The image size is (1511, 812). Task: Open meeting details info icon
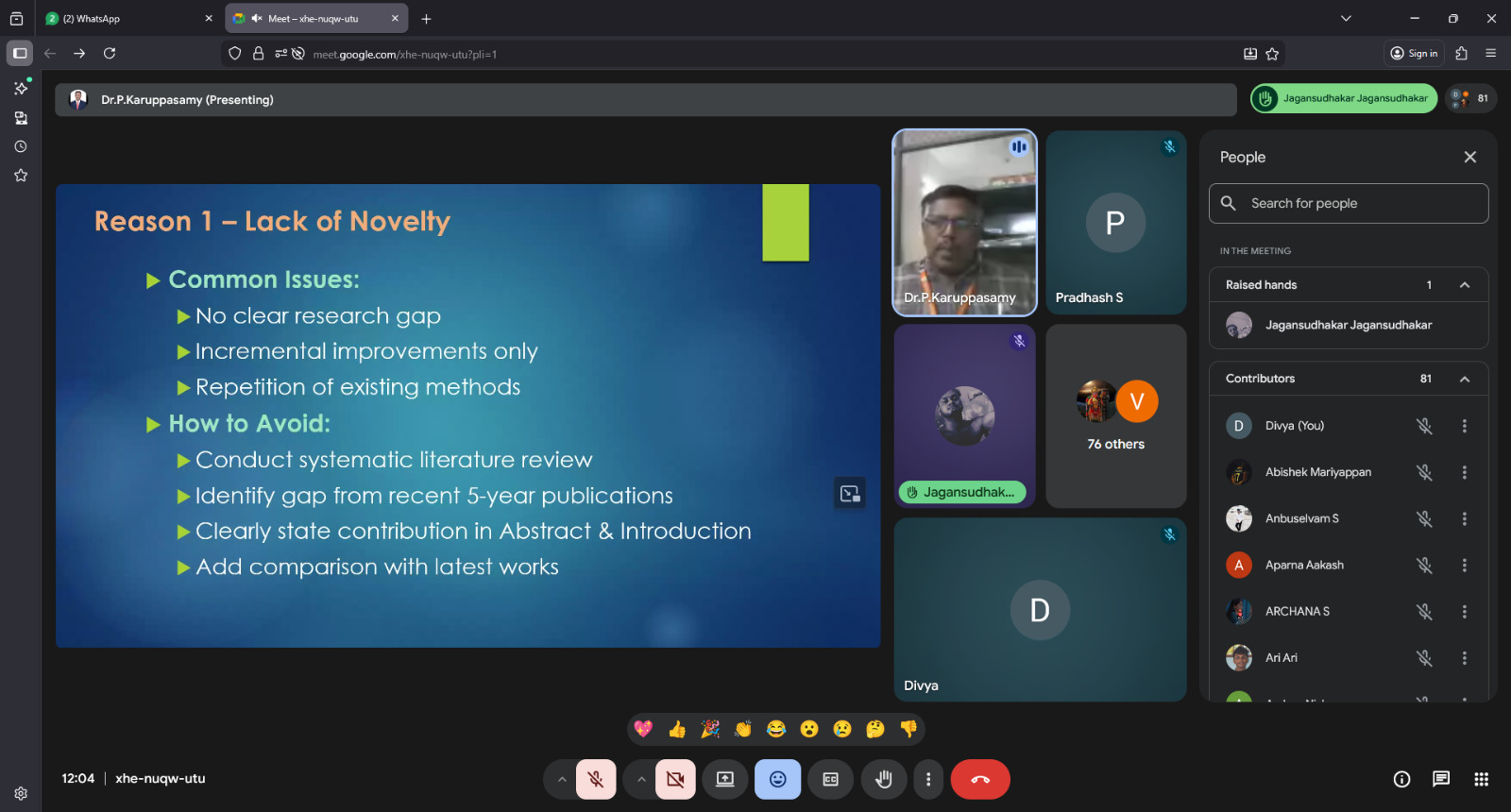pos(1401,779)
